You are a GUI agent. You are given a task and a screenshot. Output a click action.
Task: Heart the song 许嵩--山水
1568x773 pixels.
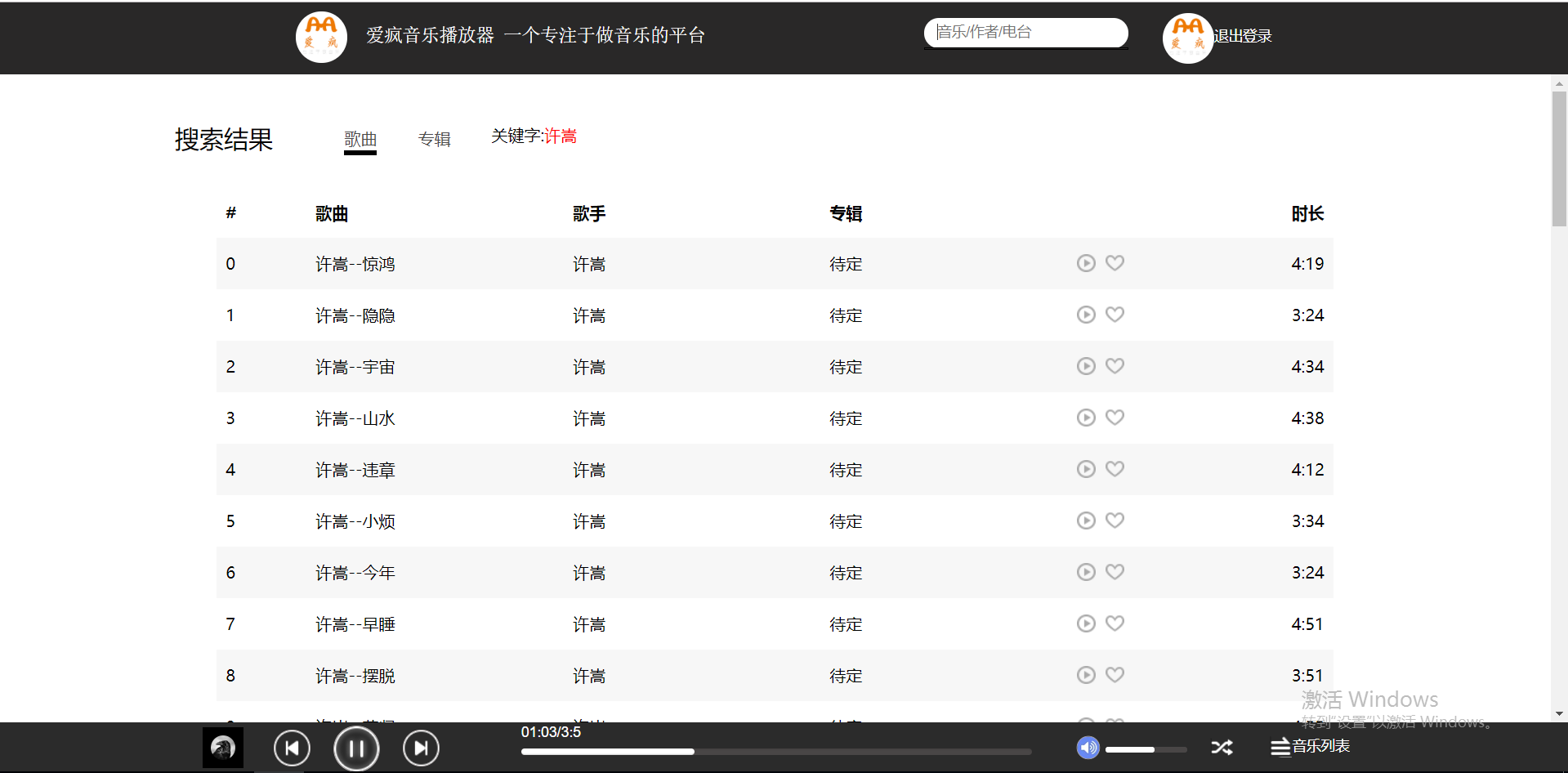[x=1115, y=418]
